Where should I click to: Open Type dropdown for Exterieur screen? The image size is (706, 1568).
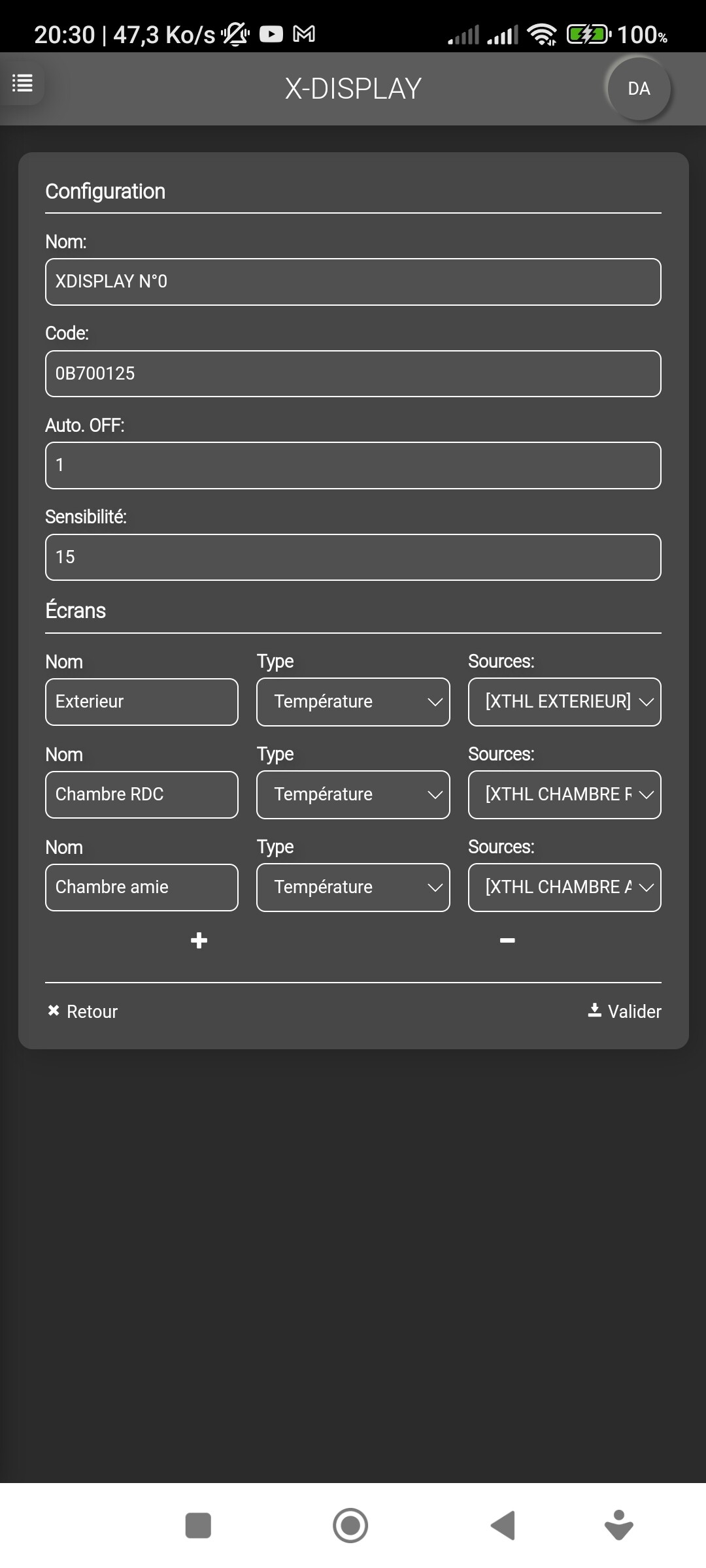point(353,702)
